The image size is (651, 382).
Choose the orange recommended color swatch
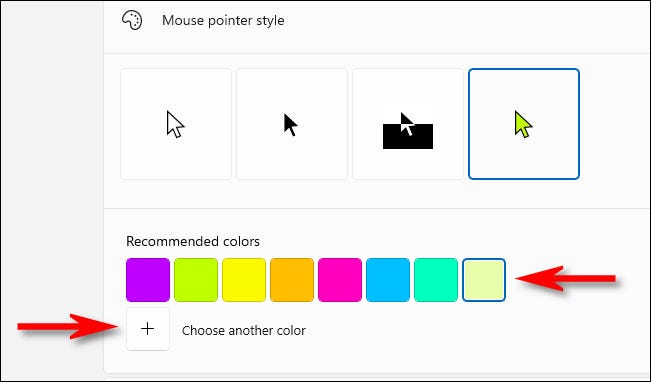pyautogui.click(x=292, y=280)
